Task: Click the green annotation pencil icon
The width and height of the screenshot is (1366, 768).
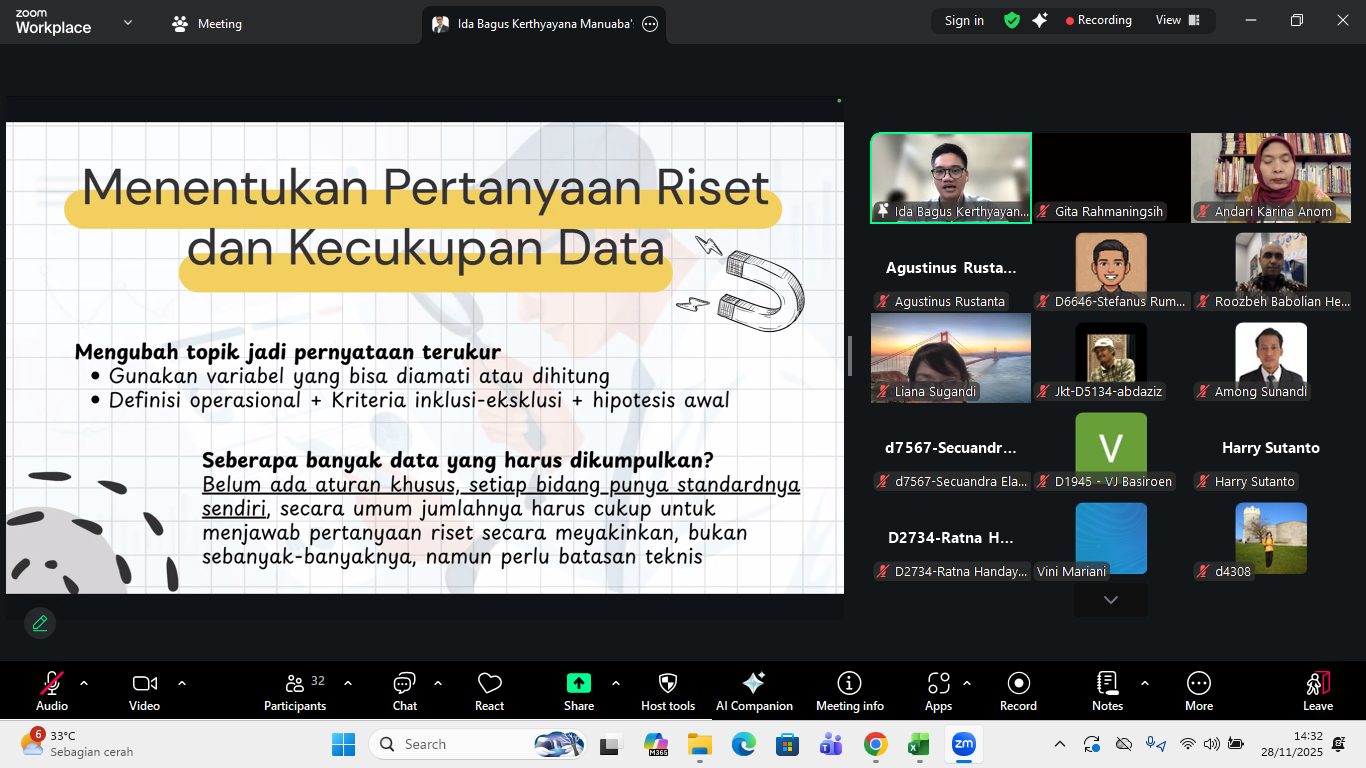Action: (x=40, y=623)
